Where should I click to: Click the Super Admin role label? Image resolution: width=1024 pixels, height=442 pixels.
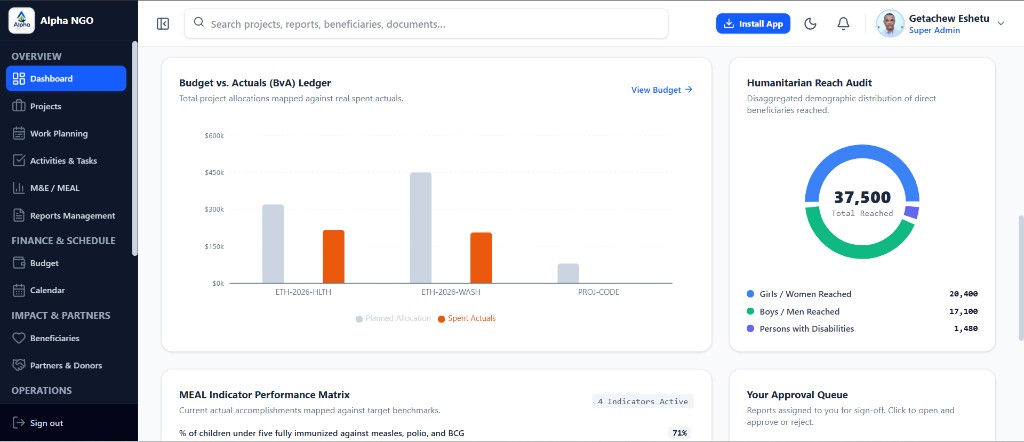(935, 31)
